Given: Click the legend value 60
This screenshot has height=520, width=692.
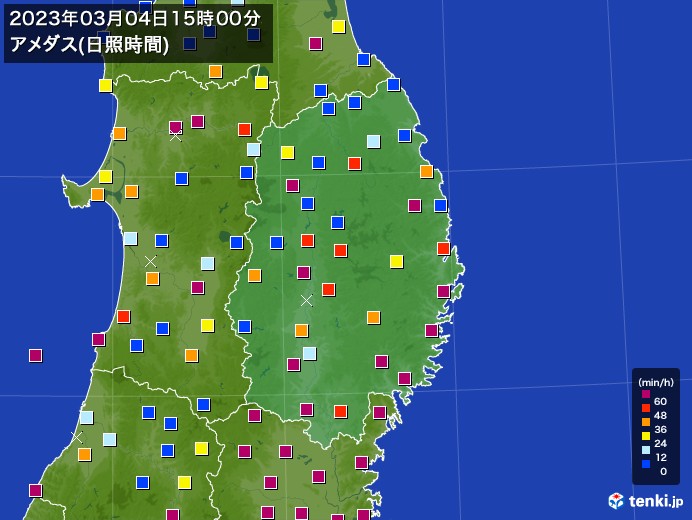Looking at the screenshot, I should [x=660, y=401].
